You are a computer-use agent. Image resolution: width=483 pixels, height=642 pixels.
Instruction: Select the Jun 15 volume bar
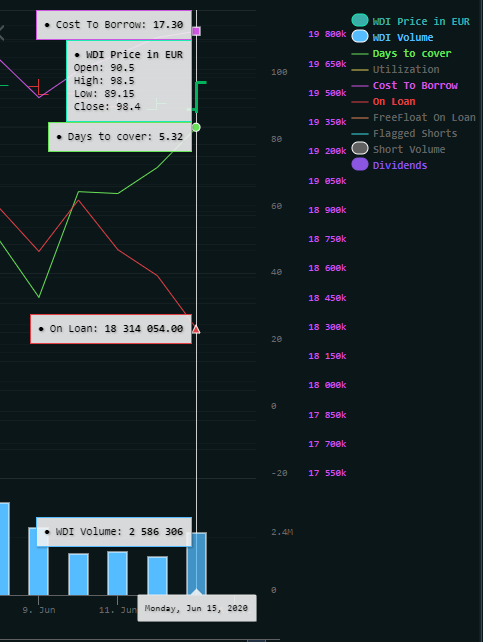(x=196, y=563)
